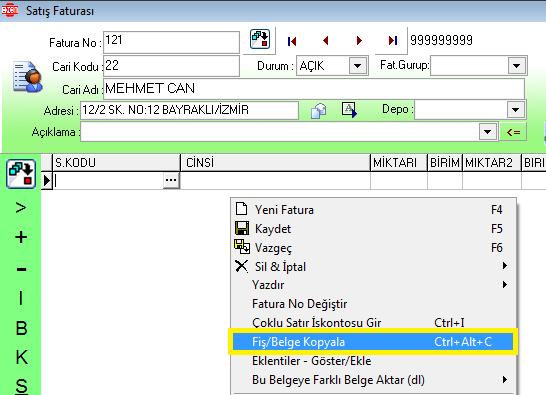Expand the Açıklama dropdown
The height and width of the screenshot is (395, 546).
coord(488,132)
